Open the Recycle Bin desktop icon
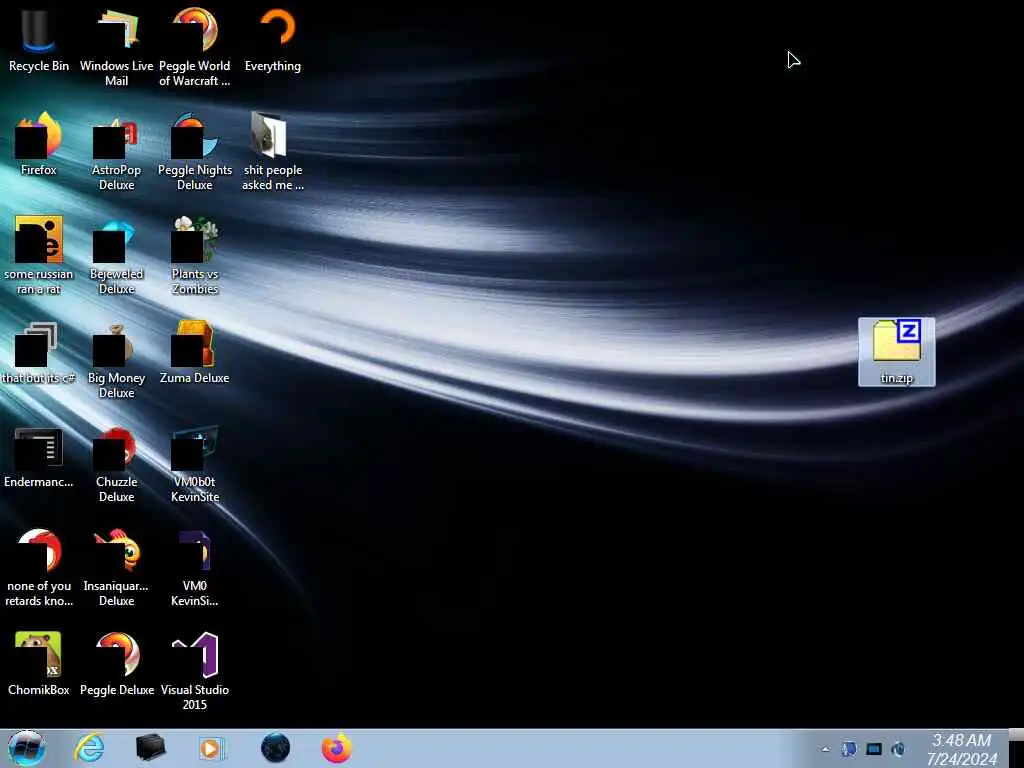The width and height of the screenshot is (1024, 768). tap(39, 40)
